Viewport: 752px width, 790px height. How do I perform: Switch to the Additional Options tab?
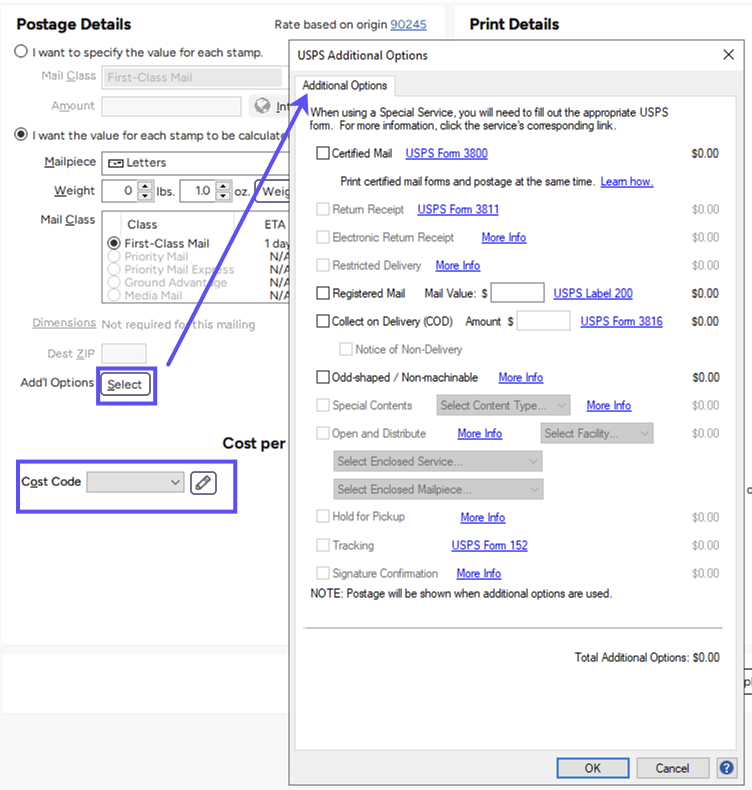345,85
